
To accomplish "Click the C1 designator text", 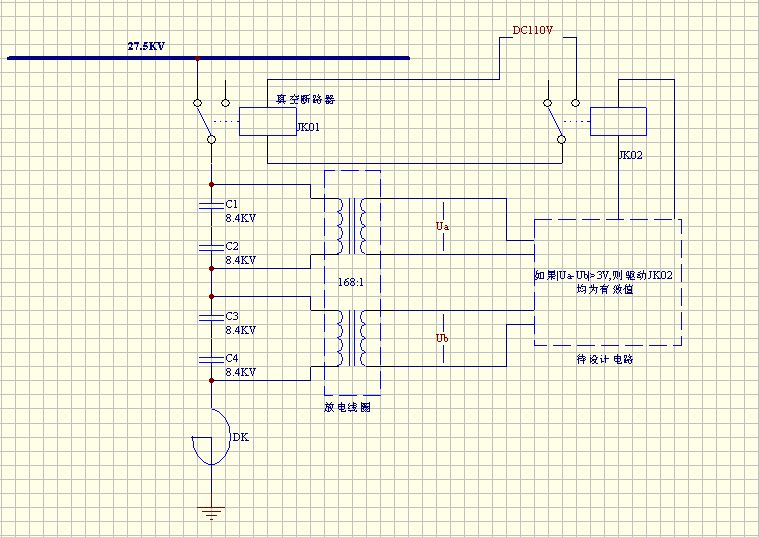I will coord(232,204).
